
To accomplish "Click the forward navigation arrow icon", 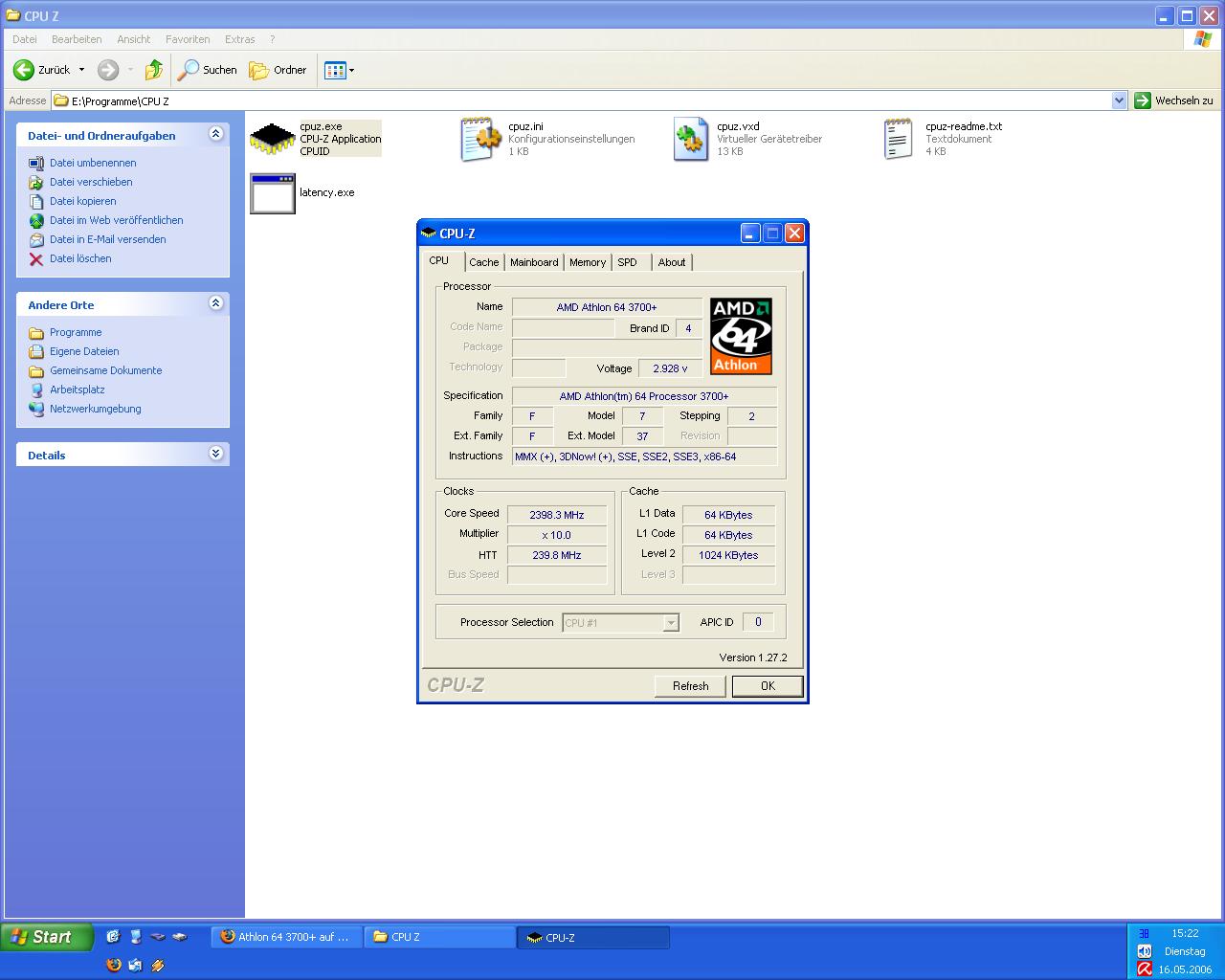I will coord(108,70).
